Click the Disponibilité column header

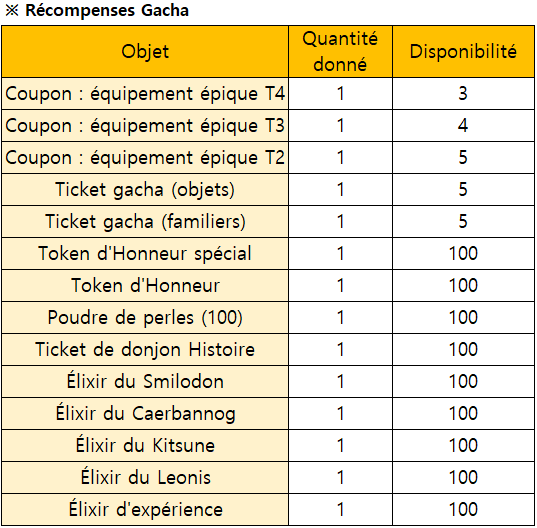[x=463, y=51]
